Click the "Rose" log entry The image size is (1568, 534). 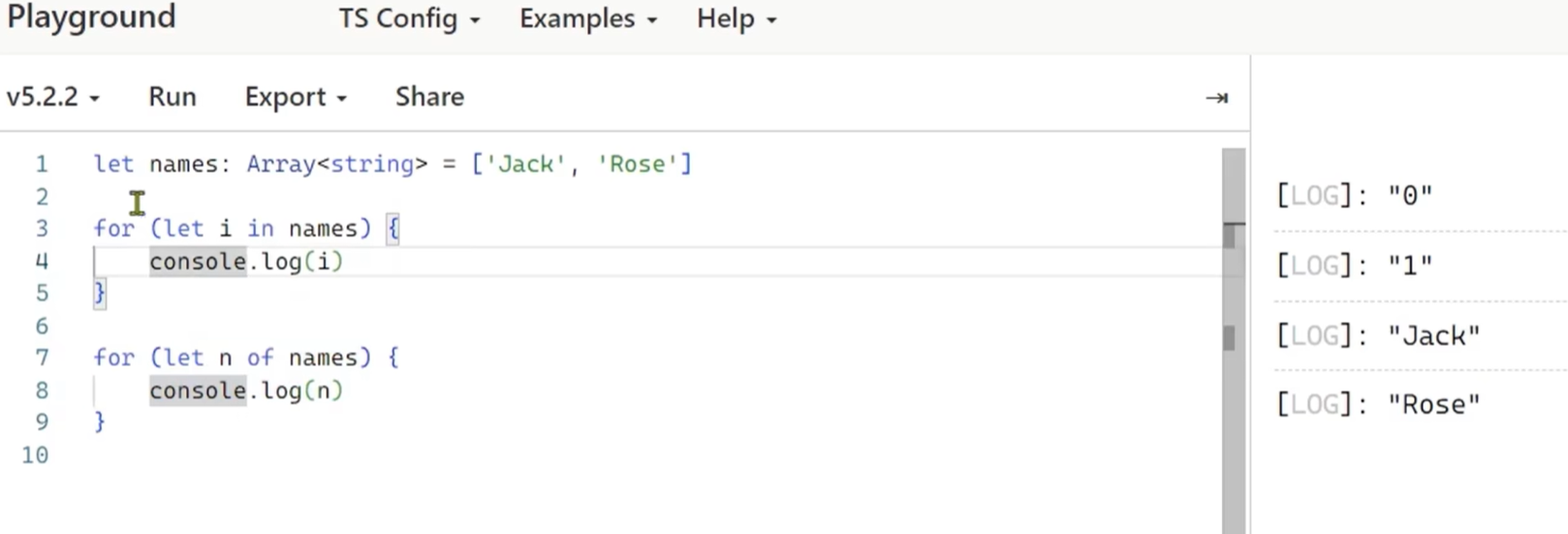click(1377, 405)
